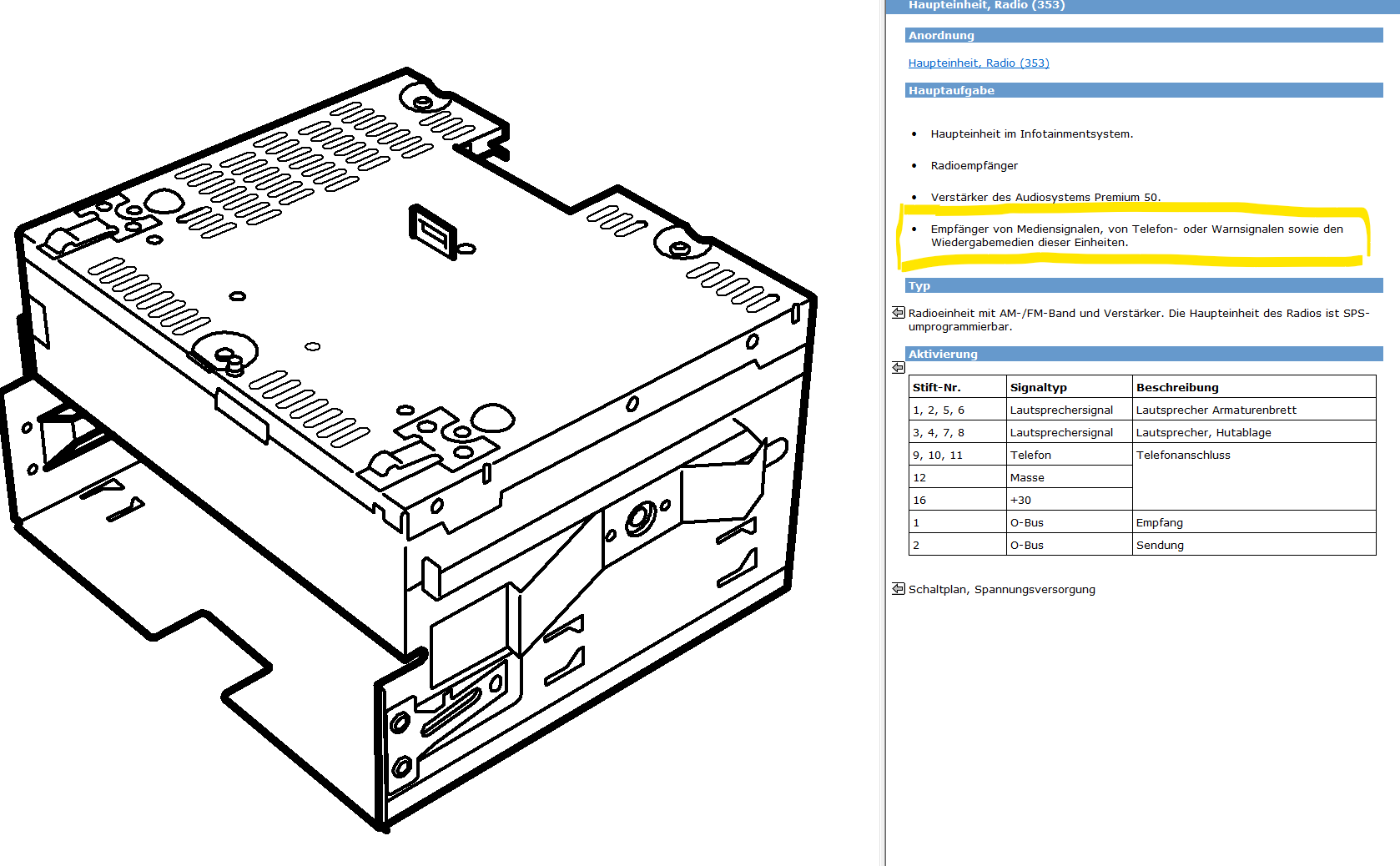Select the Hauptaufgabe section header
Image resolution: width=1400 pixels, height=866 pixels.
pos(1144,90)
